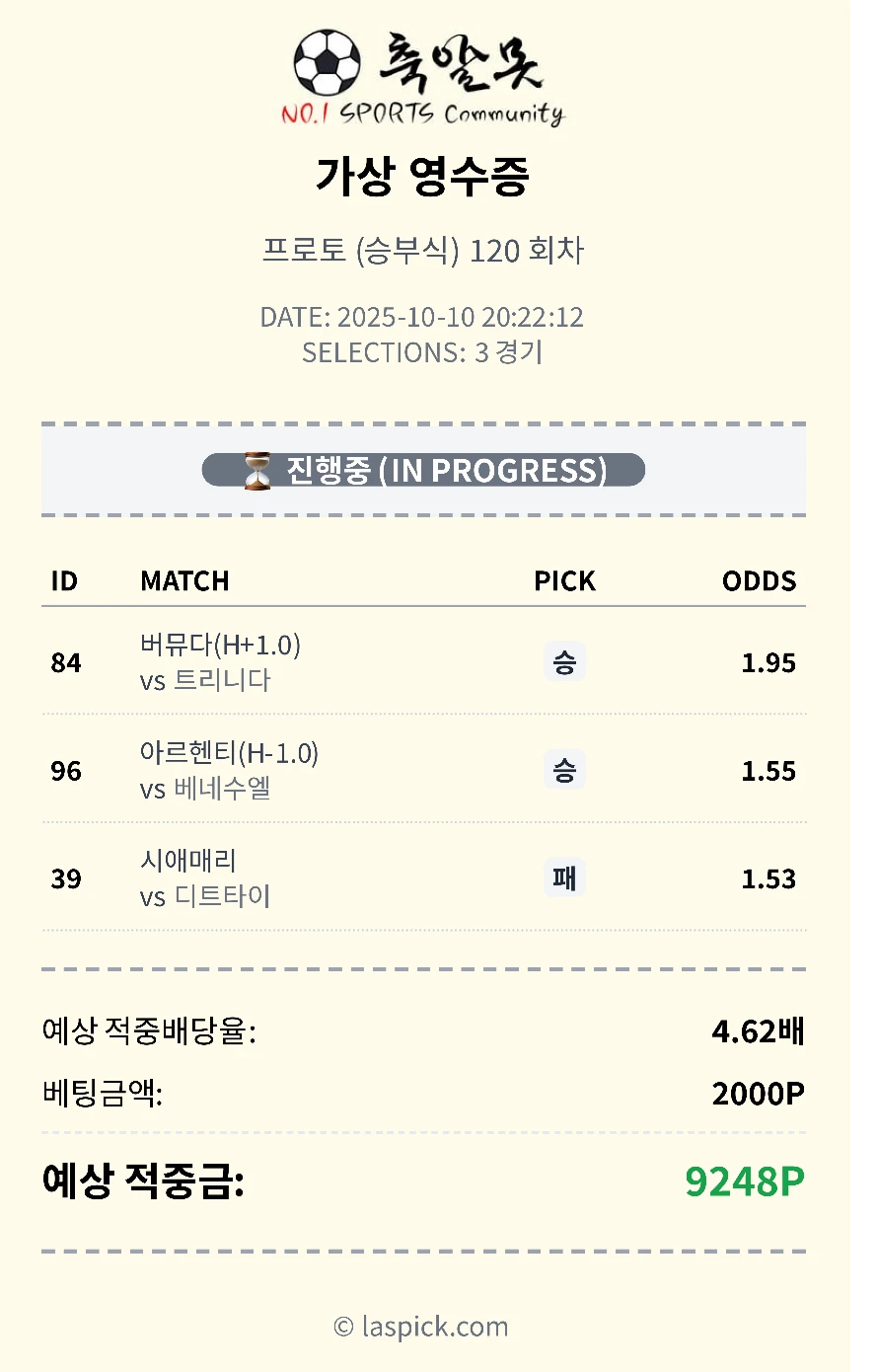Click the 패 pick badge for match 39
This screenshot has height=1372, width=878.
click(x=564, y=878)
